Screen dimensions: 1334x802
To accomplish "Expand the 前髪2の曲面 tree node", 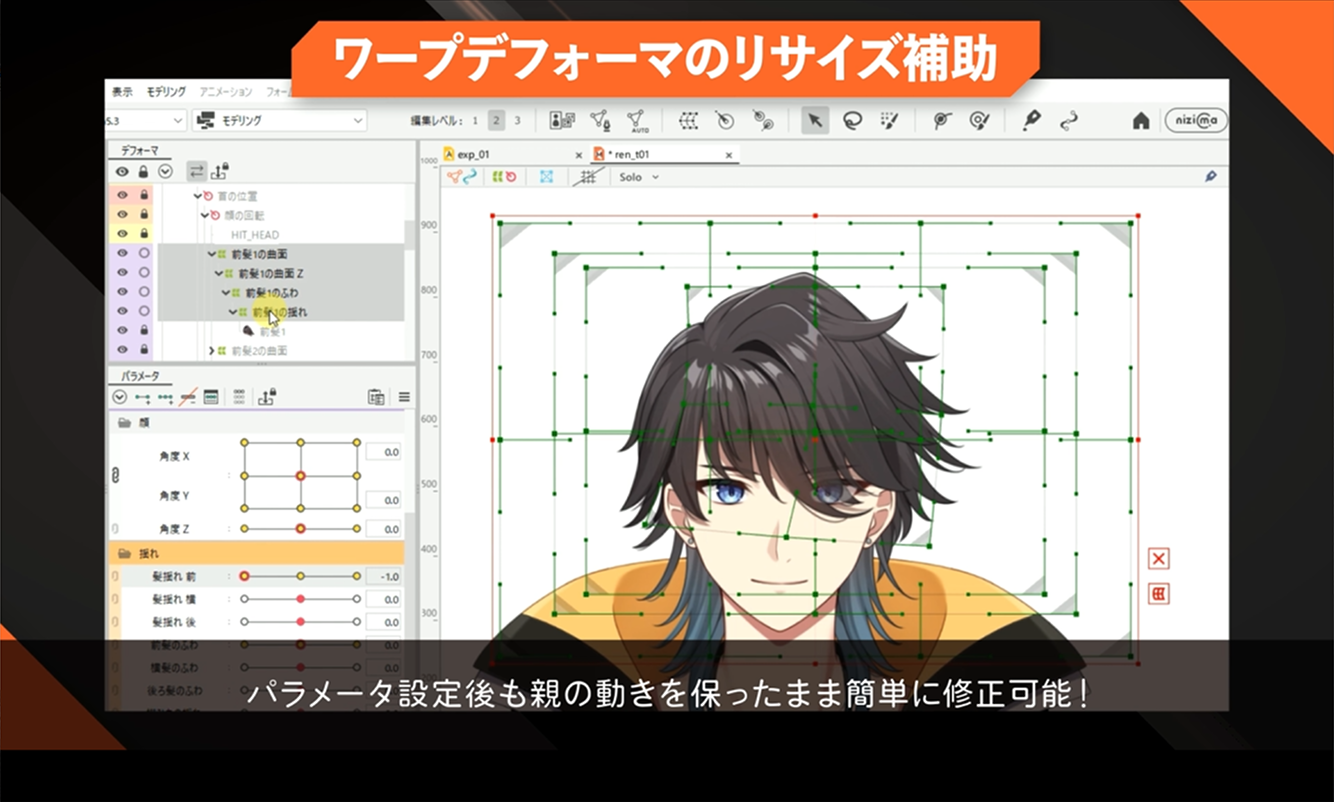I will 211,351.
